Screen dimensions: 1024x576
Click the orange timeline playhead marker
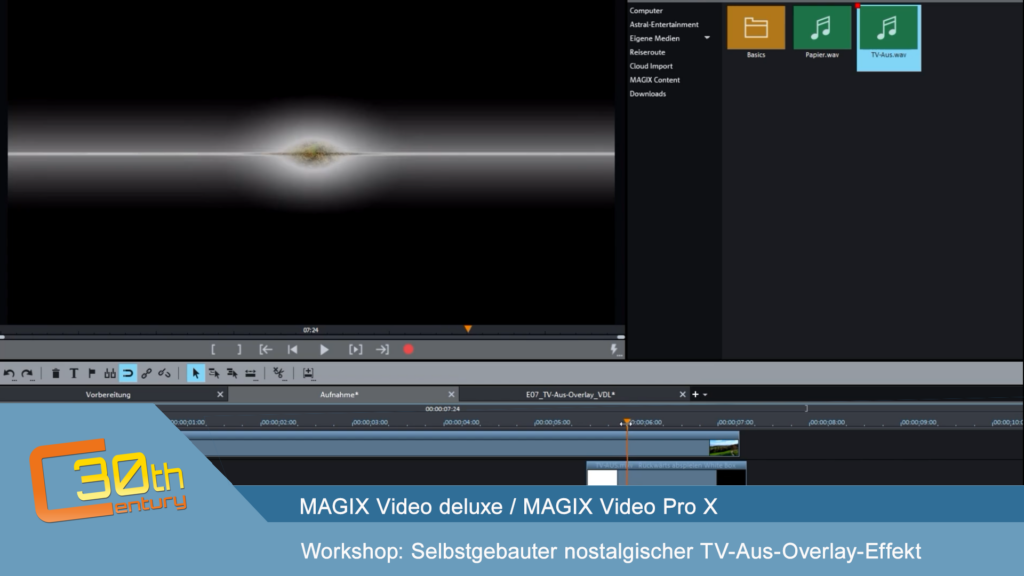(x=627, y=422)
